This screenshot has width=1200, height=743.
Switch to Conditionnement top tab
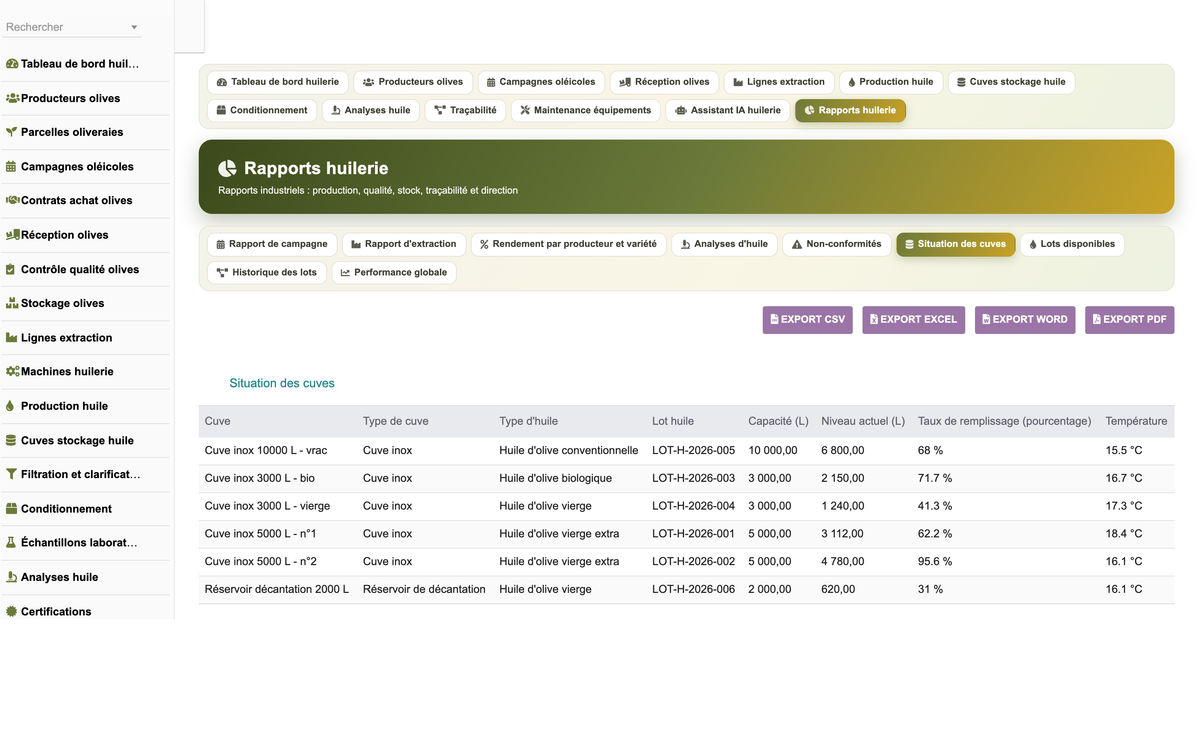[262, 110]
